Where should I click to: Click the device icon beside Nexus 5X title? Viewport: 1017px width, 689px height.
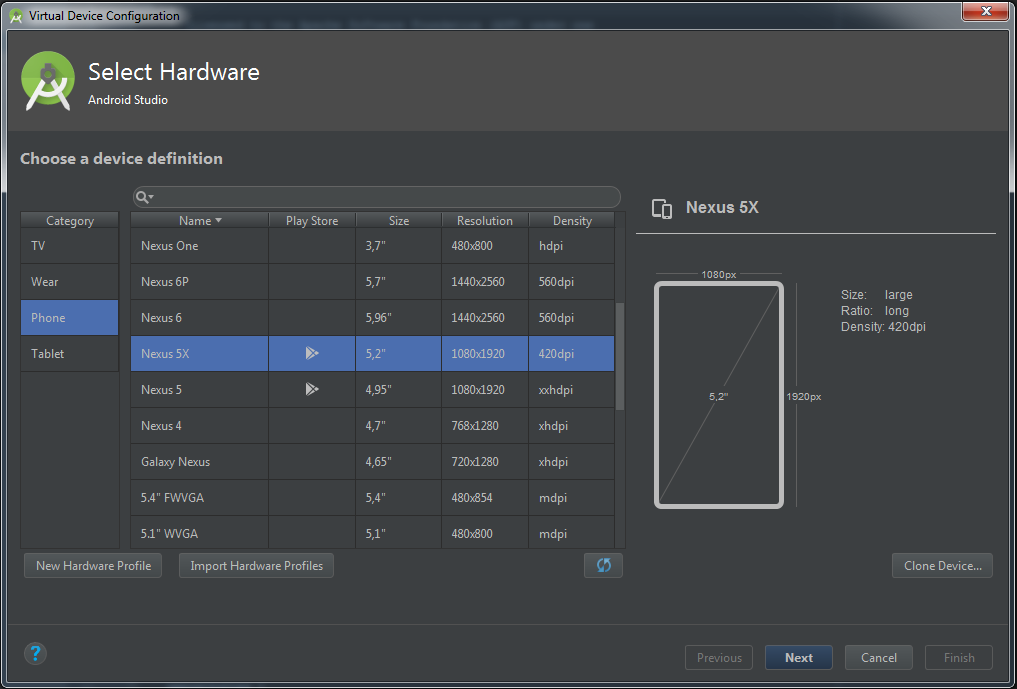(662, 208)
